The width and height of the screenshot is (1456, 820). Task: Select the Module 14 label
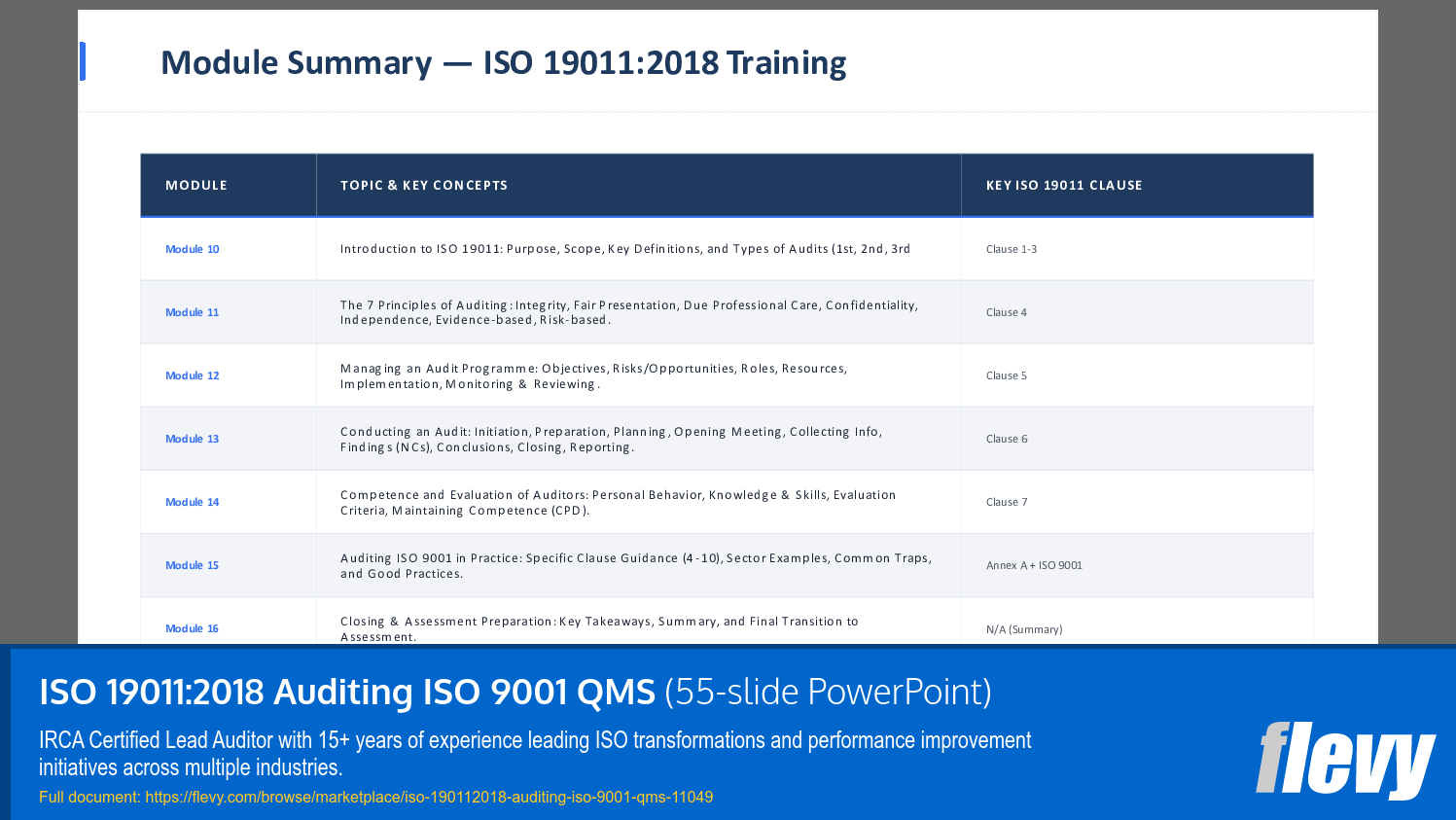point(192,502)
